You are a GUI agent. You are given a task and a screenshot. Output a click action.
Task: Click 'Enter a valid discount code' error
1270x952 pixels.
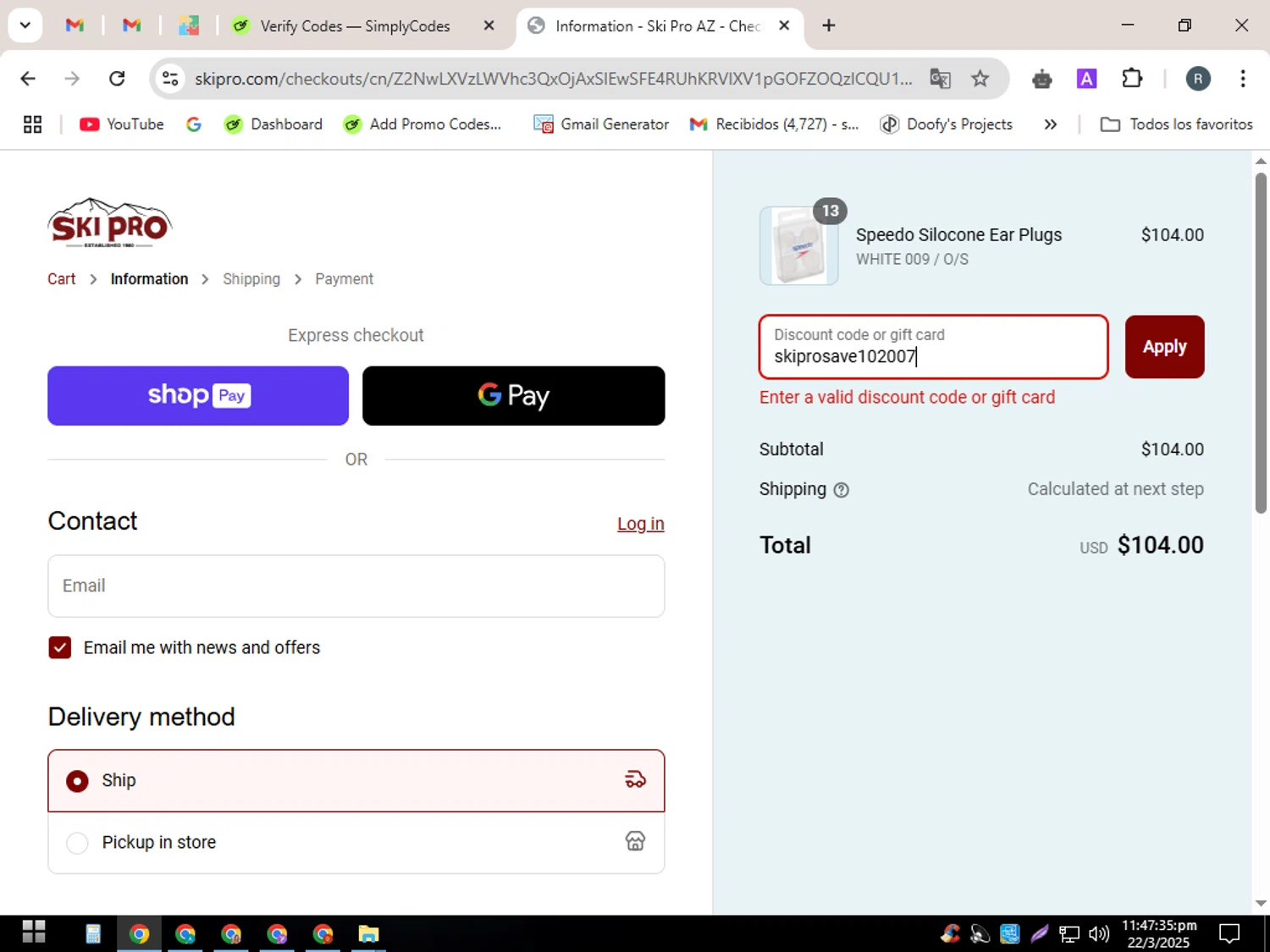[x=907, y=398]
